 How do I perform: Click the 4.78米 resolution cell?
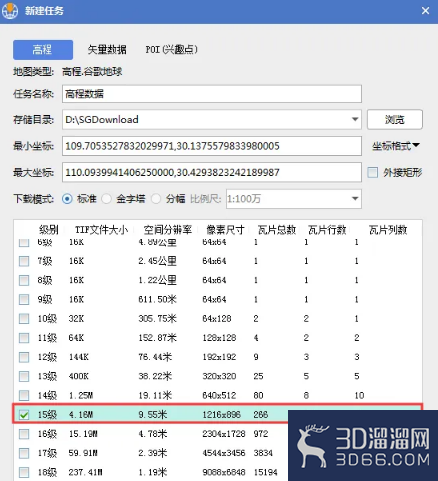click(x=153, y=434)
